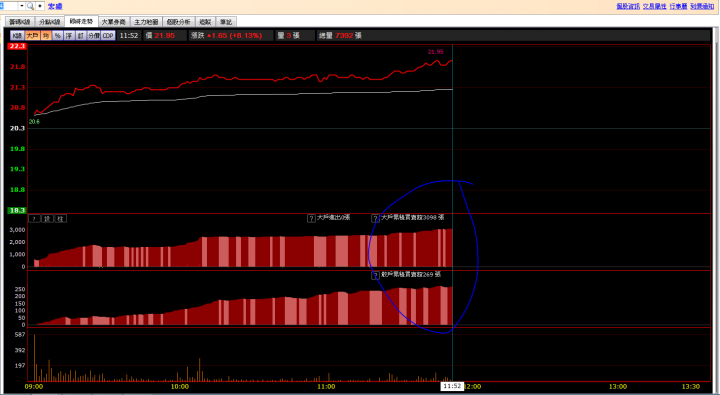Viewport: 720px width, 395px height.
Task: Click the ? icon beside 散戶累積買賣超269張
Action: pos(375,275)
